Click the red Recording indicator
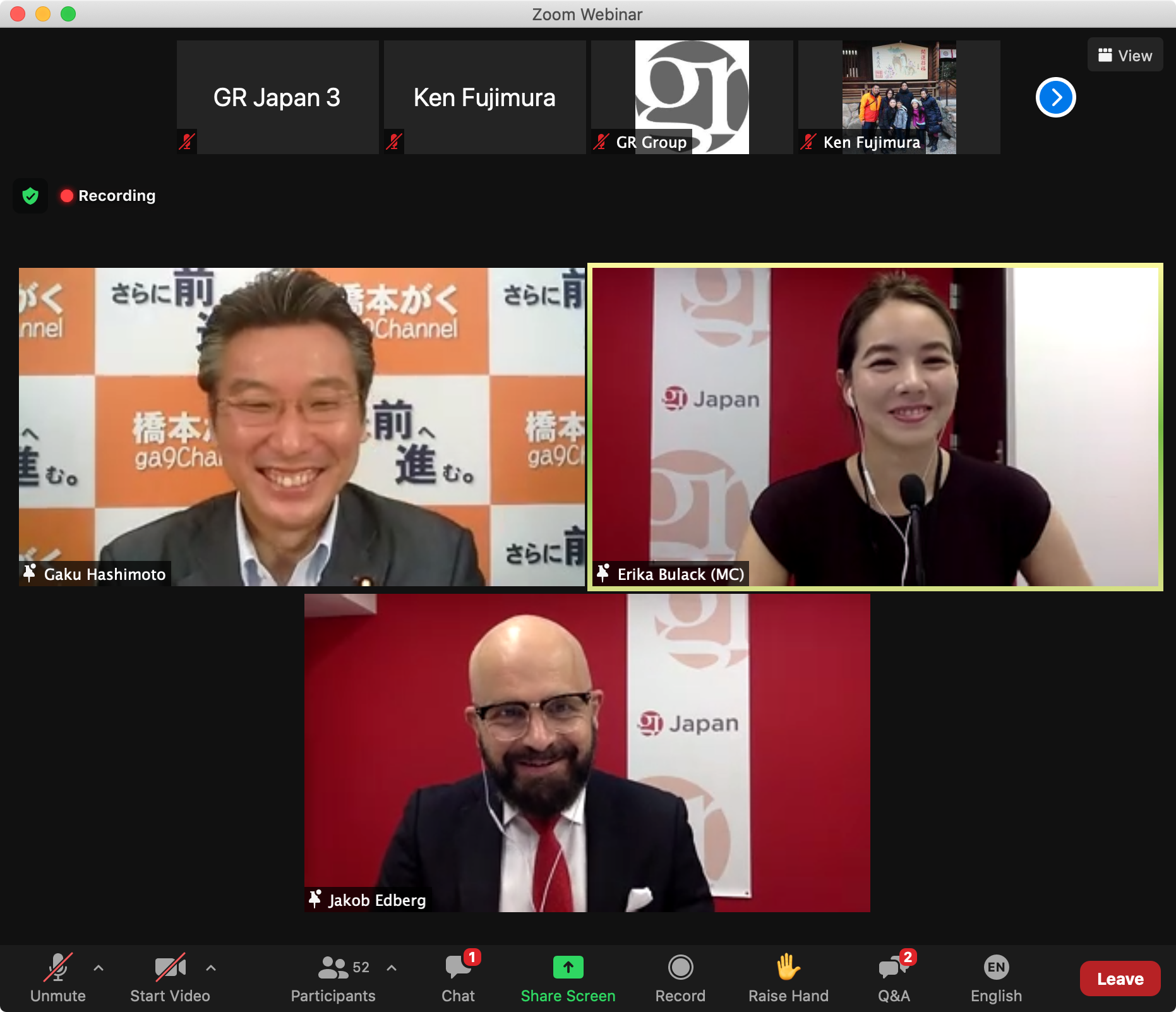 pos(108,196)
